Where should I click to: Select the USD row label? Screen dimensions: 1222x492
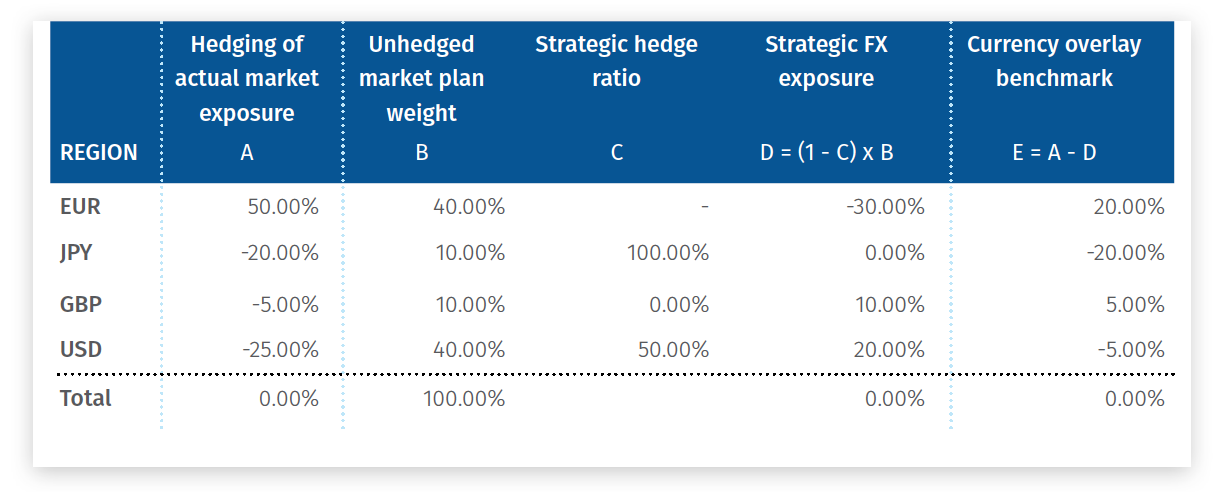coord(81,350)
